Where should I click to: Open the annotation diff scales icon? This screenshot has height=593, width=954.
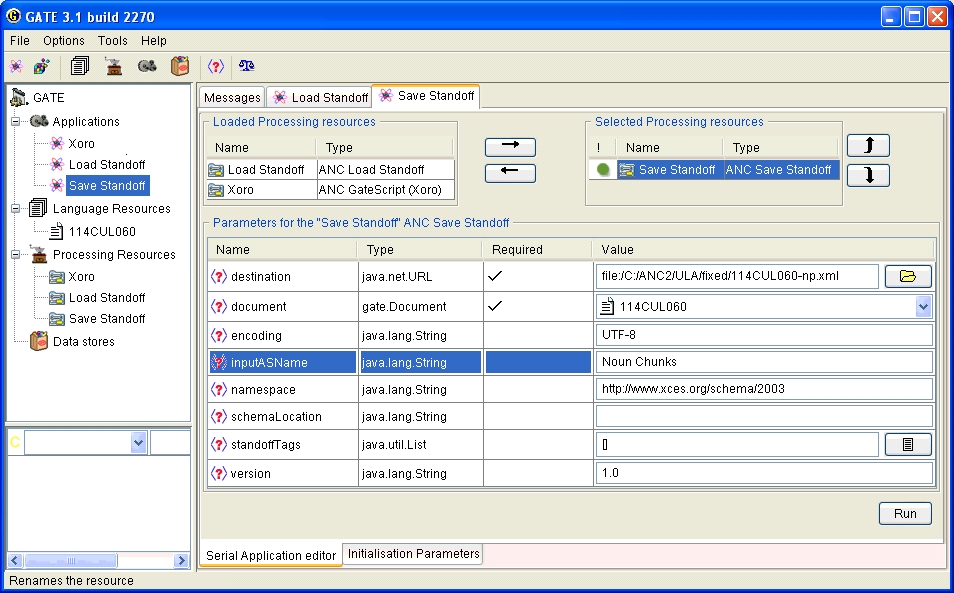click(246, 66)
